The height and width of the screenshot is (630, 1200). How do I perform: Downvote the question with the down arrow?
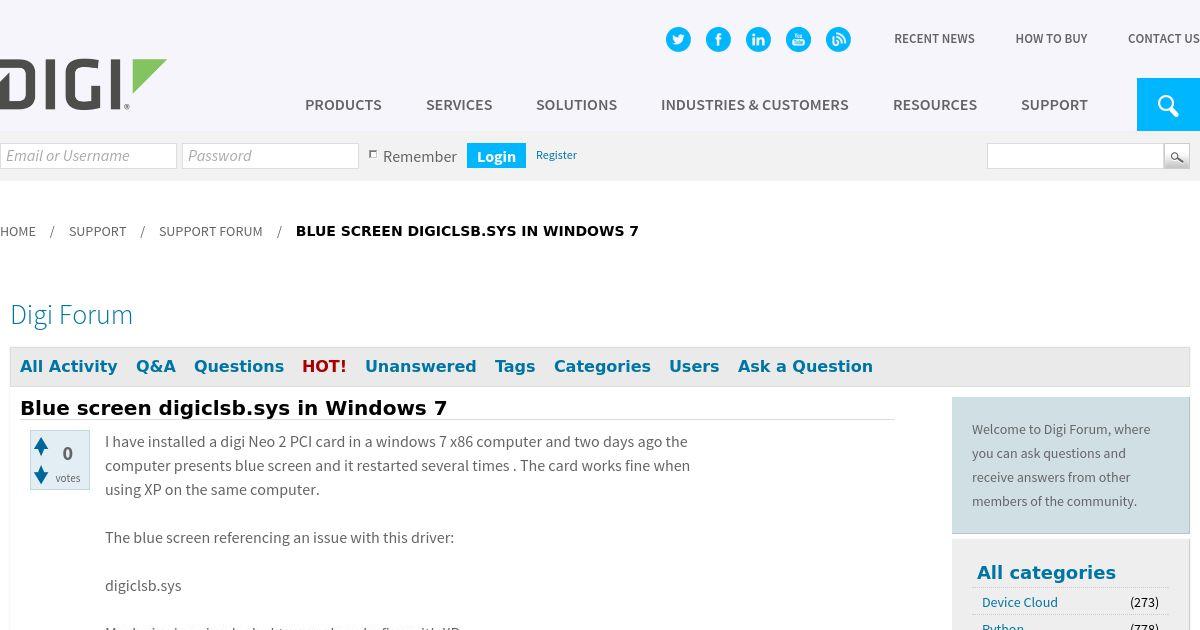click(x=41, y=475)
